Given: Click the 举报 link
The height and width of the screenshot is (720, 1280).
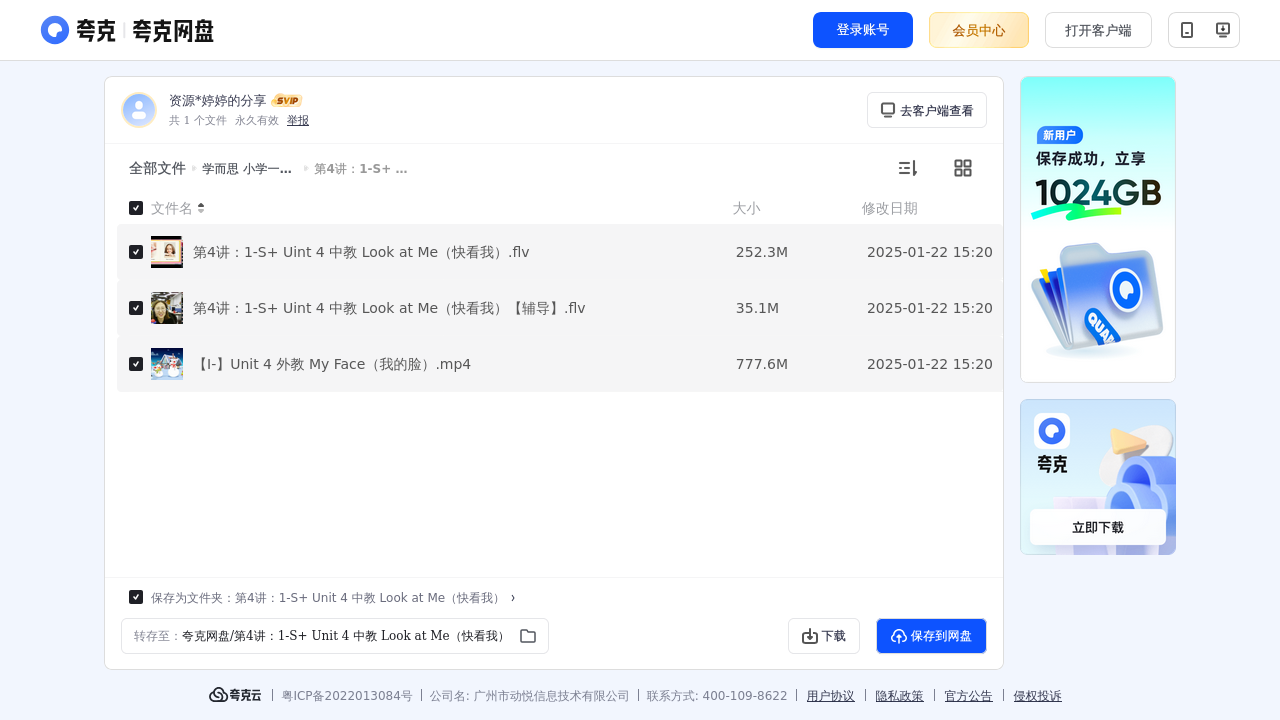Looking at the screenshot, I should (298, 120).
